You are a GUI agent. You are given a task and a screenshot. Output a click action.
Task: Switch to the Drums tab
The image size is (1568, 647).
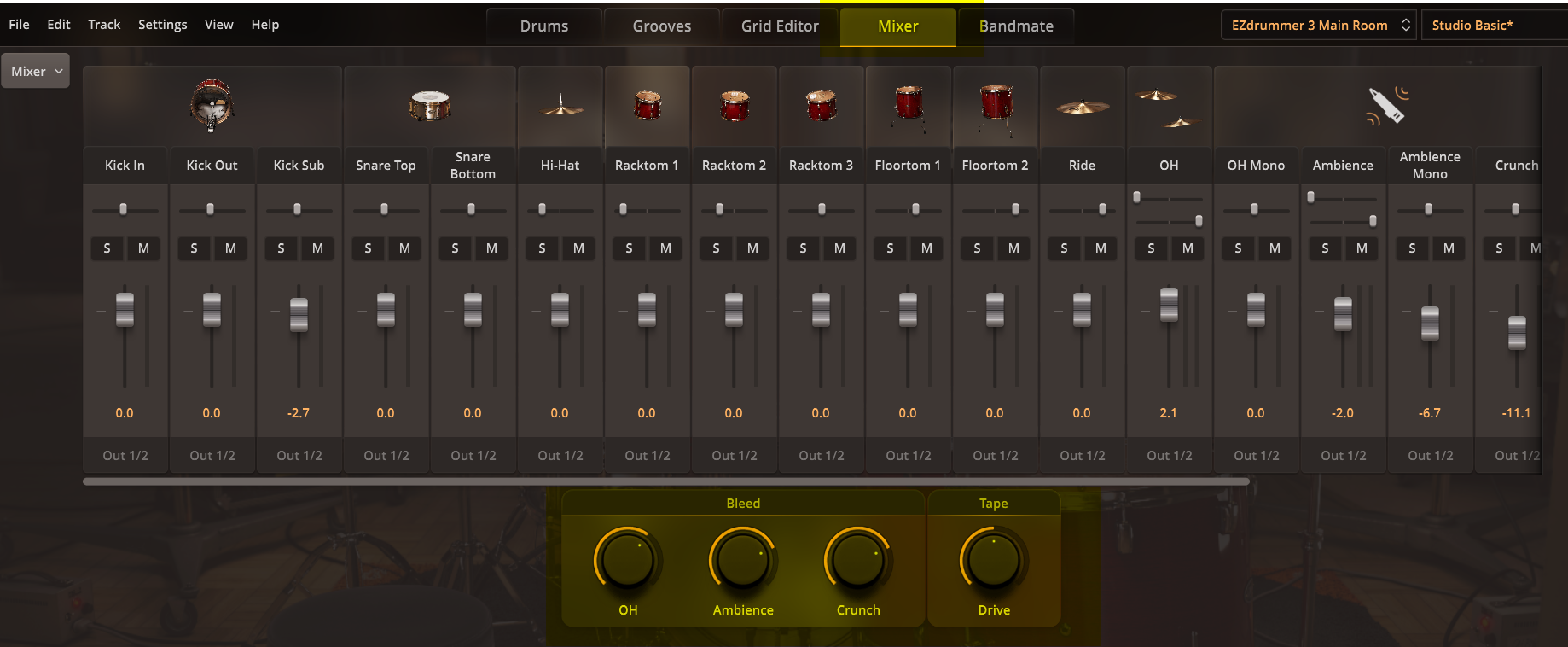pyautogui.click(x=544, y=26)
